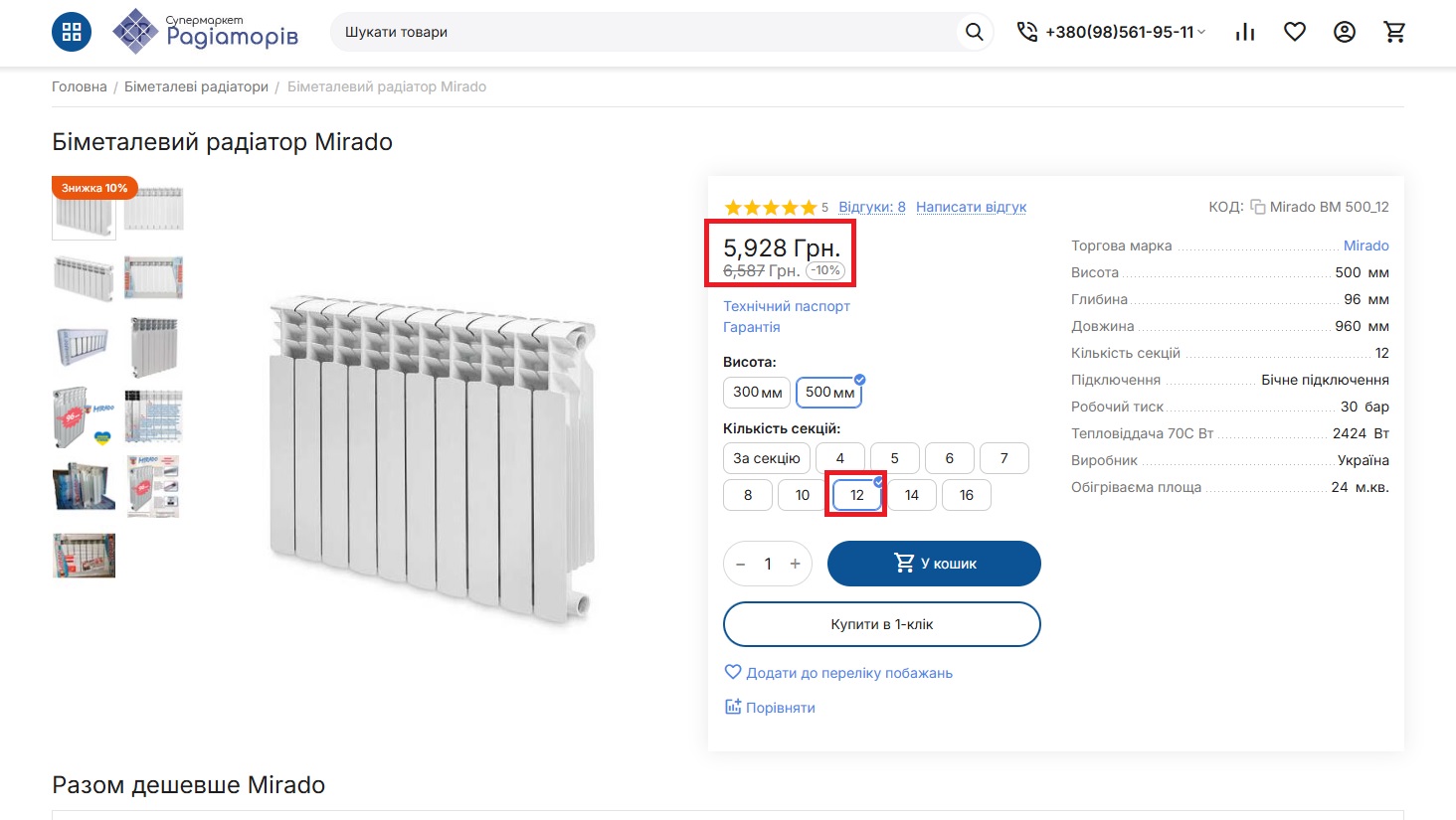Viewport: 1456px width, 820px height.
Task: Decrease quantity with the minus button
Action: [x=740, y=564]
